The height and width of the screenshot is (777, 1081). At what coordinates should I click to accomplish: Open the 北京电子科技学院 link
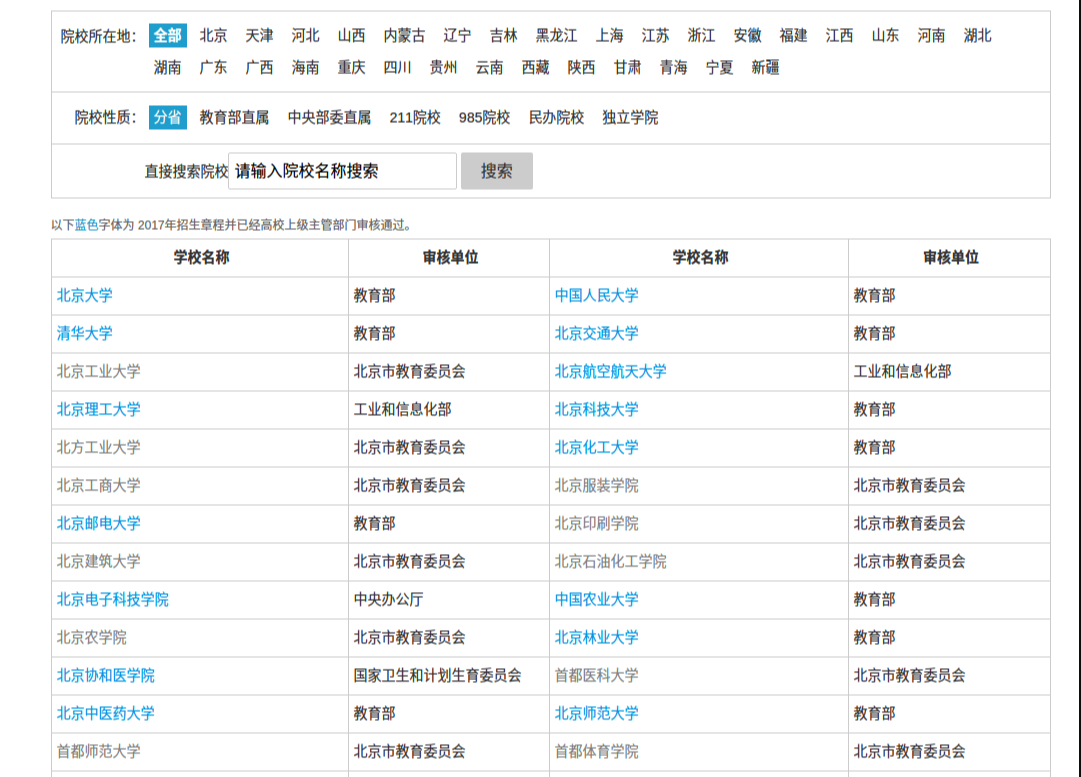(113, 599)
